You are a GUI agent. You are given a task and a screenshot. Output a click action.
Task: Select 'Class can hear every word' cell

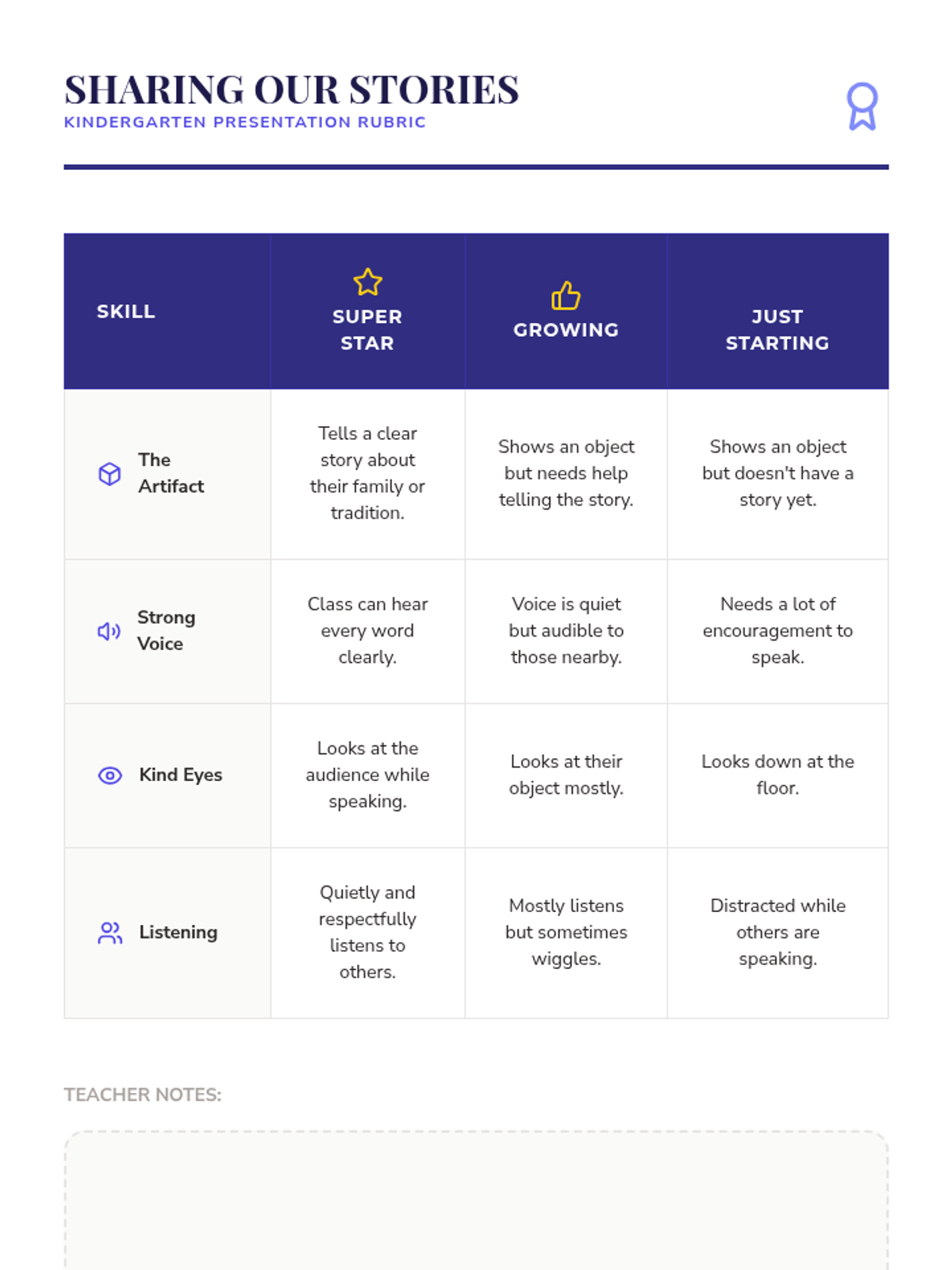(x=367, y=631)
